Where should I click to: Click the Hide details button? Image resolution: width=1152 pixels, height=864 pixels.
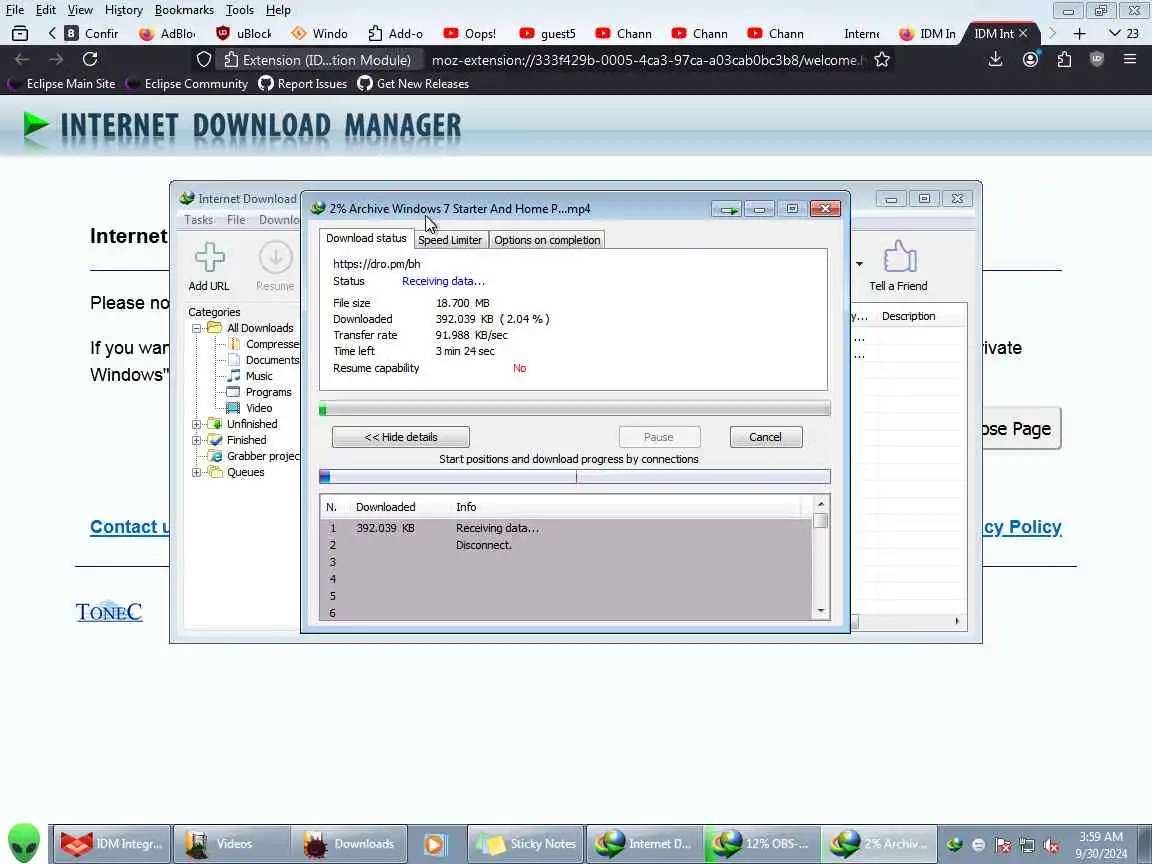400,437
